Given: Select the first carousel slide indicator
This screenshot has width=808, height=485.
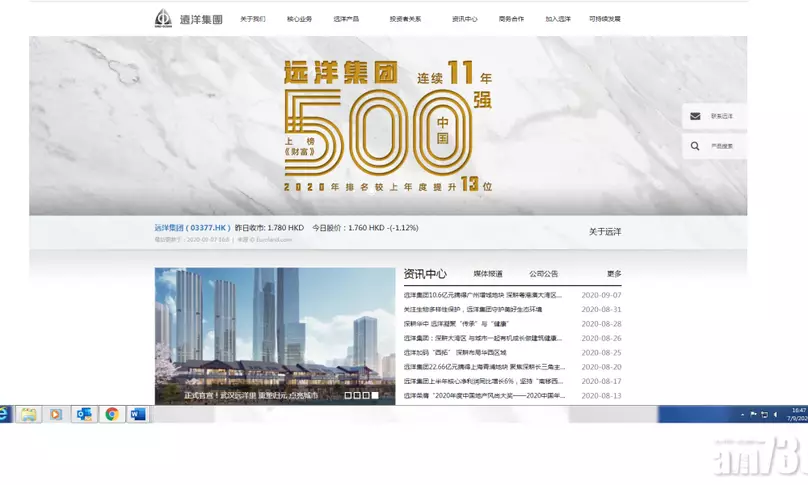Looking at the screenshot, I should click(348, 395).
